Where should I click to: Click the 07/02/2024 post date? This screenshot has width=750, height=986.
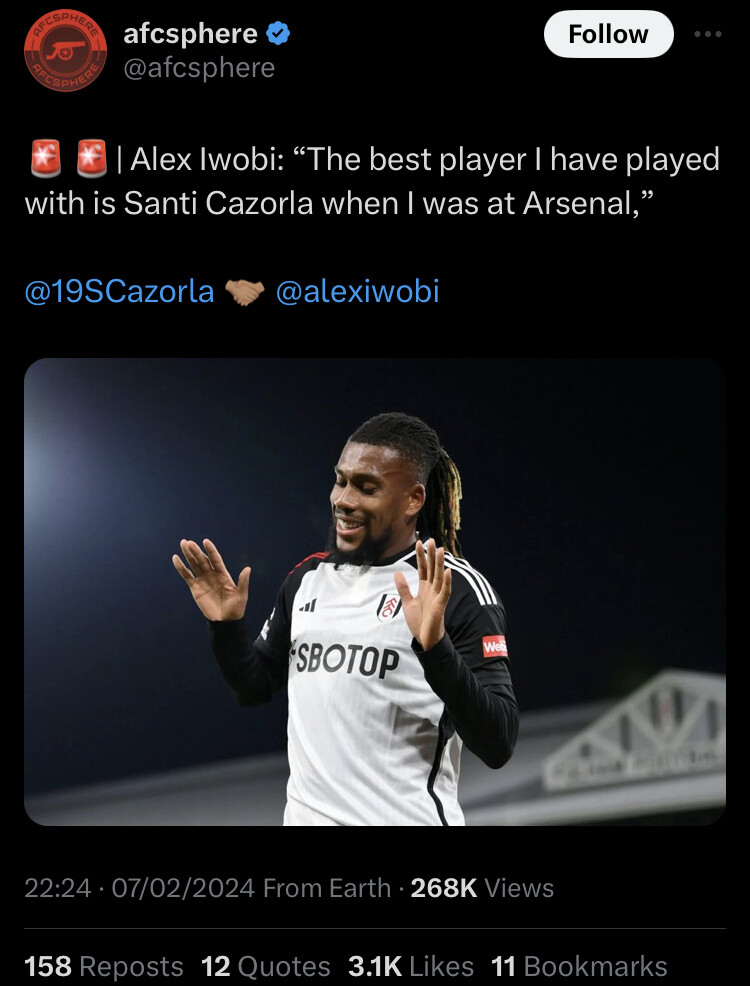click(184, 888)
